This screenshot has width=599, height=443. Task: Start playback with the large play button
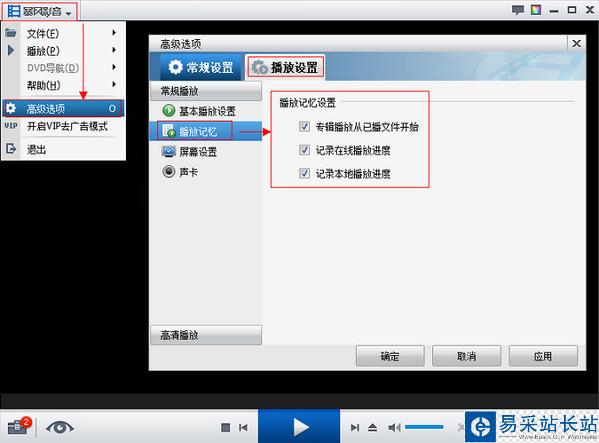point(299,426)
